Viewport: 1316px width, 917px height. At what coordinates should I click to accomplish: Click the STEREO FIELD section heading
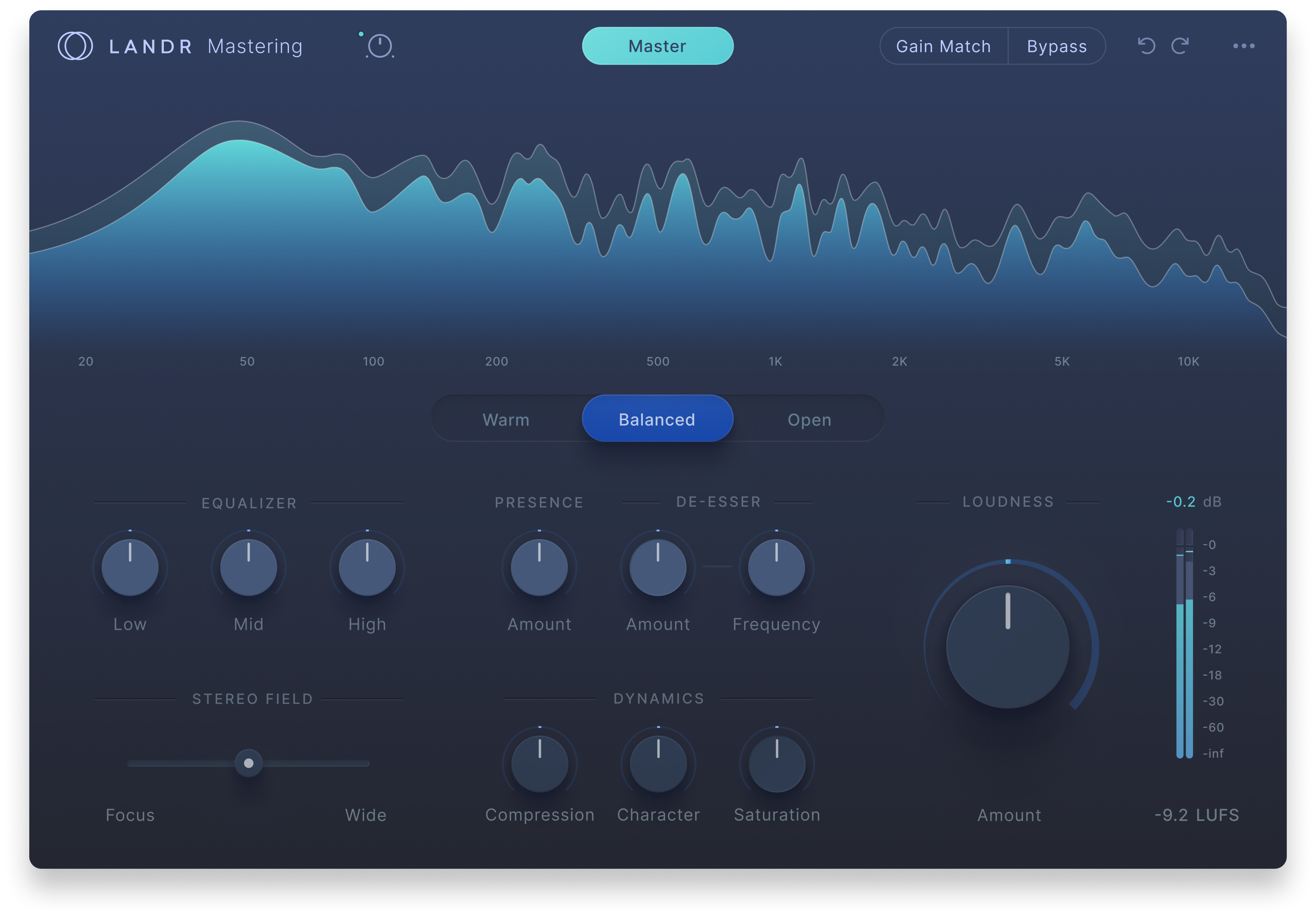click(x=253, y=699)
